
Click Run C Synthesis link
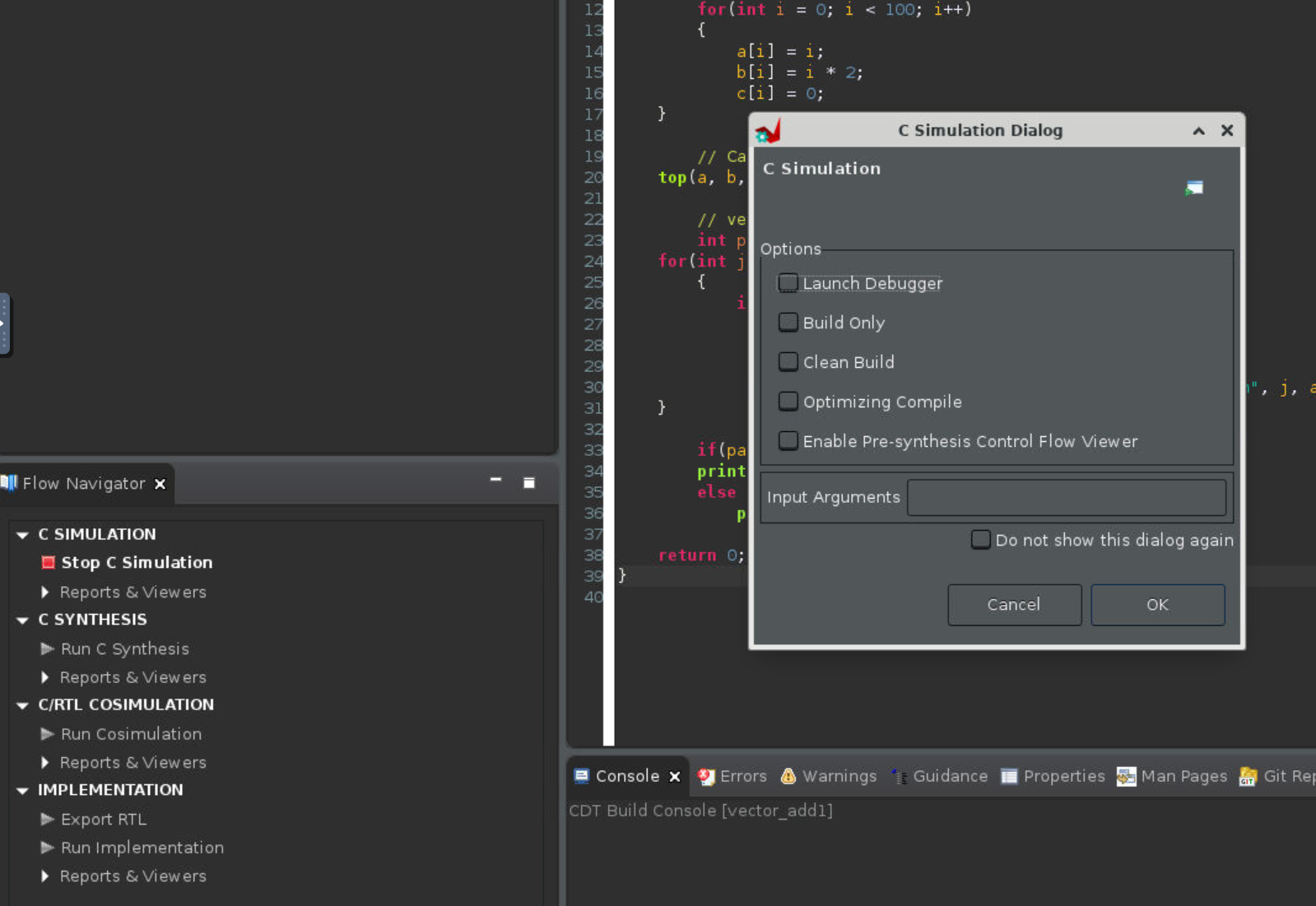coord(124,648)
